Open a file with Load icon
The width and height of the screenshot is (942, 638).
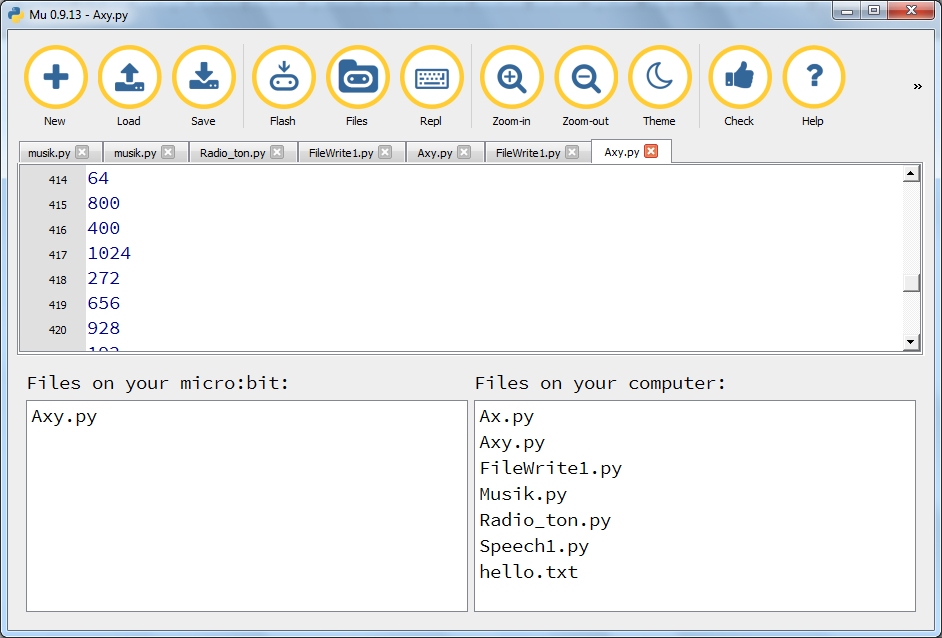pos(129,78)
